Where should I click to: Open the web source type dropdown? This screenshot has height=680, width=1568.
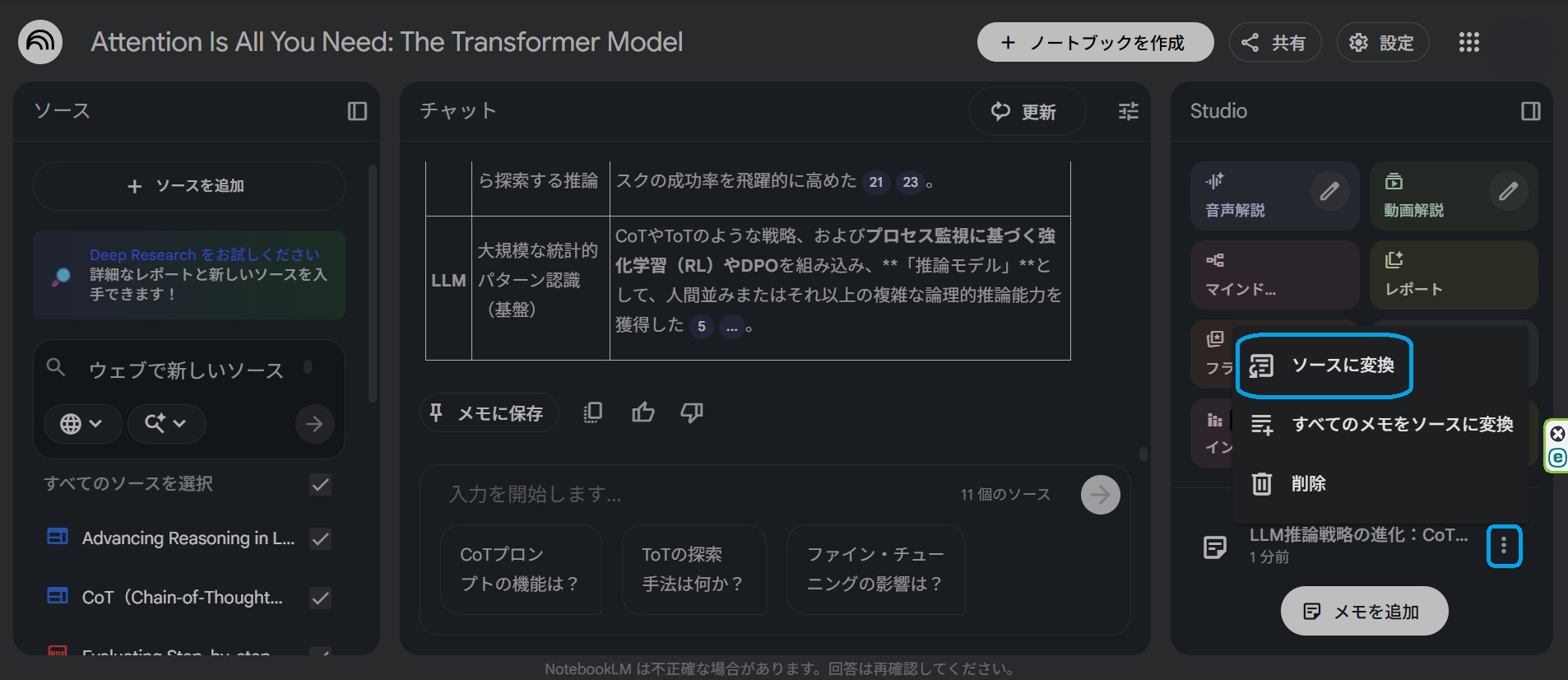(x=81, y=424)
